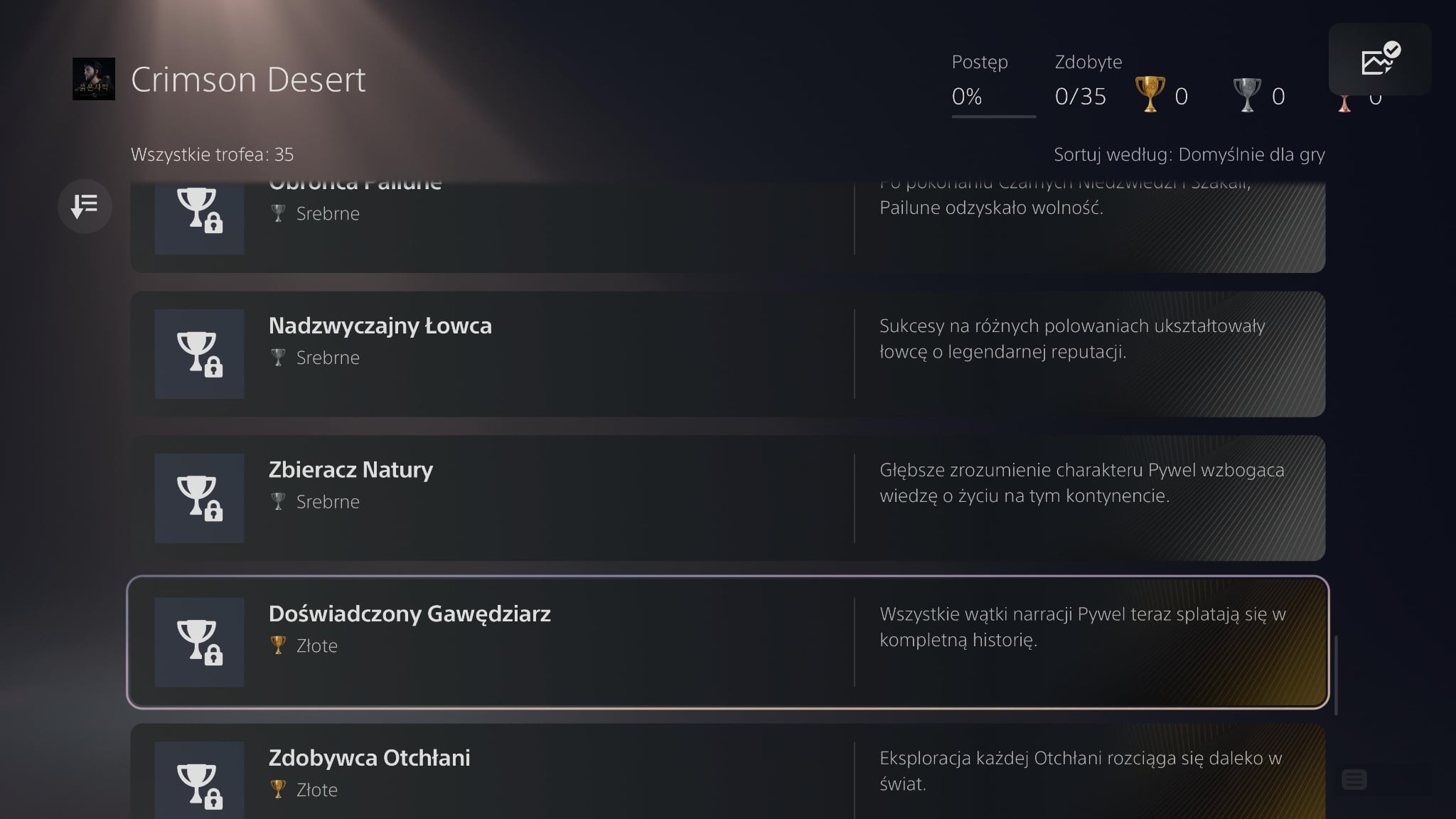Click the Zdobyte 0/35 earned counter
1456x819 pixels.
[1081, 96]
